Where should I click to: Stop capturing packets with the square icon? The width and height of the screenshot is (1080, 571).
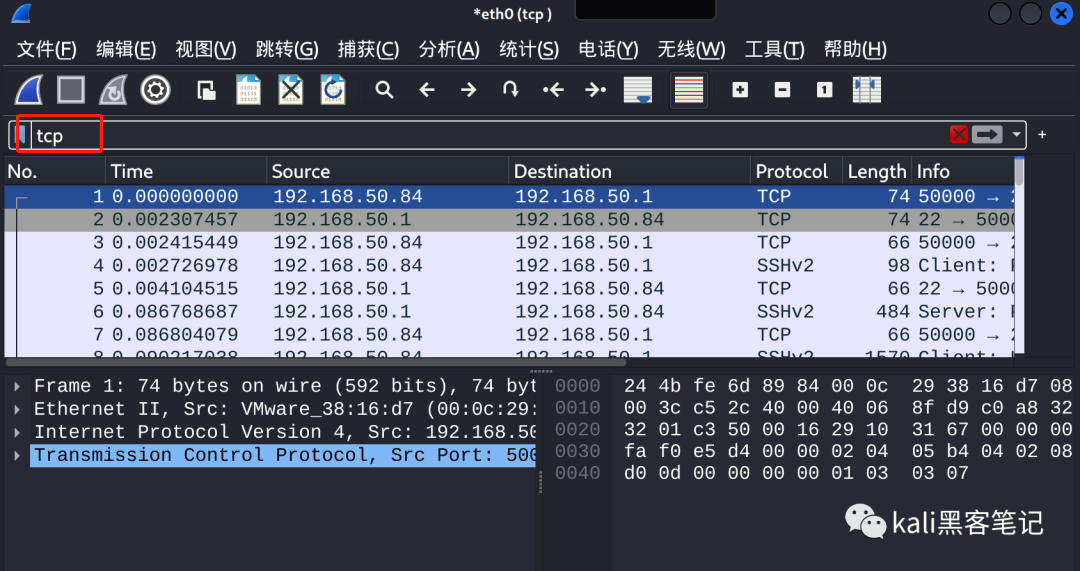71,90
